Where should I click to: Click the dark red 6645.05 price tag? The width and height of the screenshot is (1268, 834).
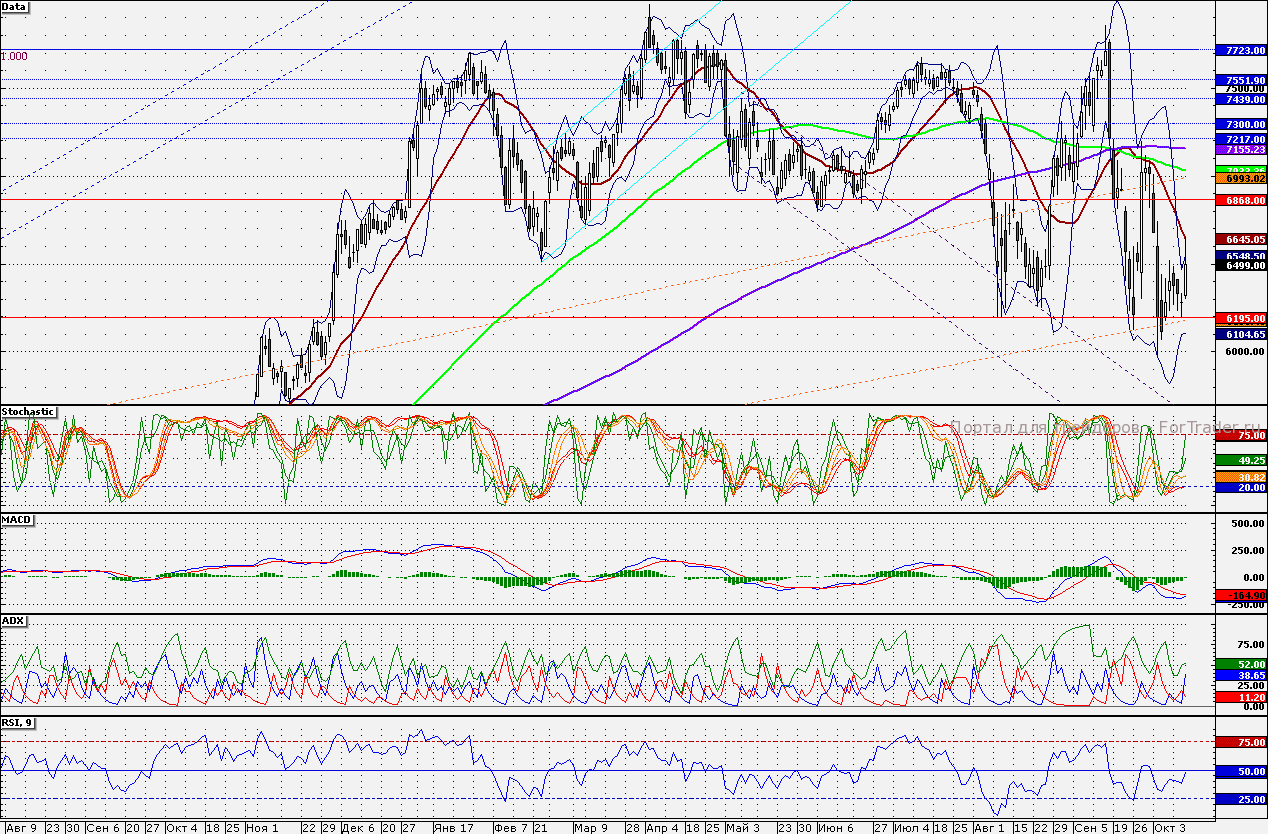coord(1239,240)
